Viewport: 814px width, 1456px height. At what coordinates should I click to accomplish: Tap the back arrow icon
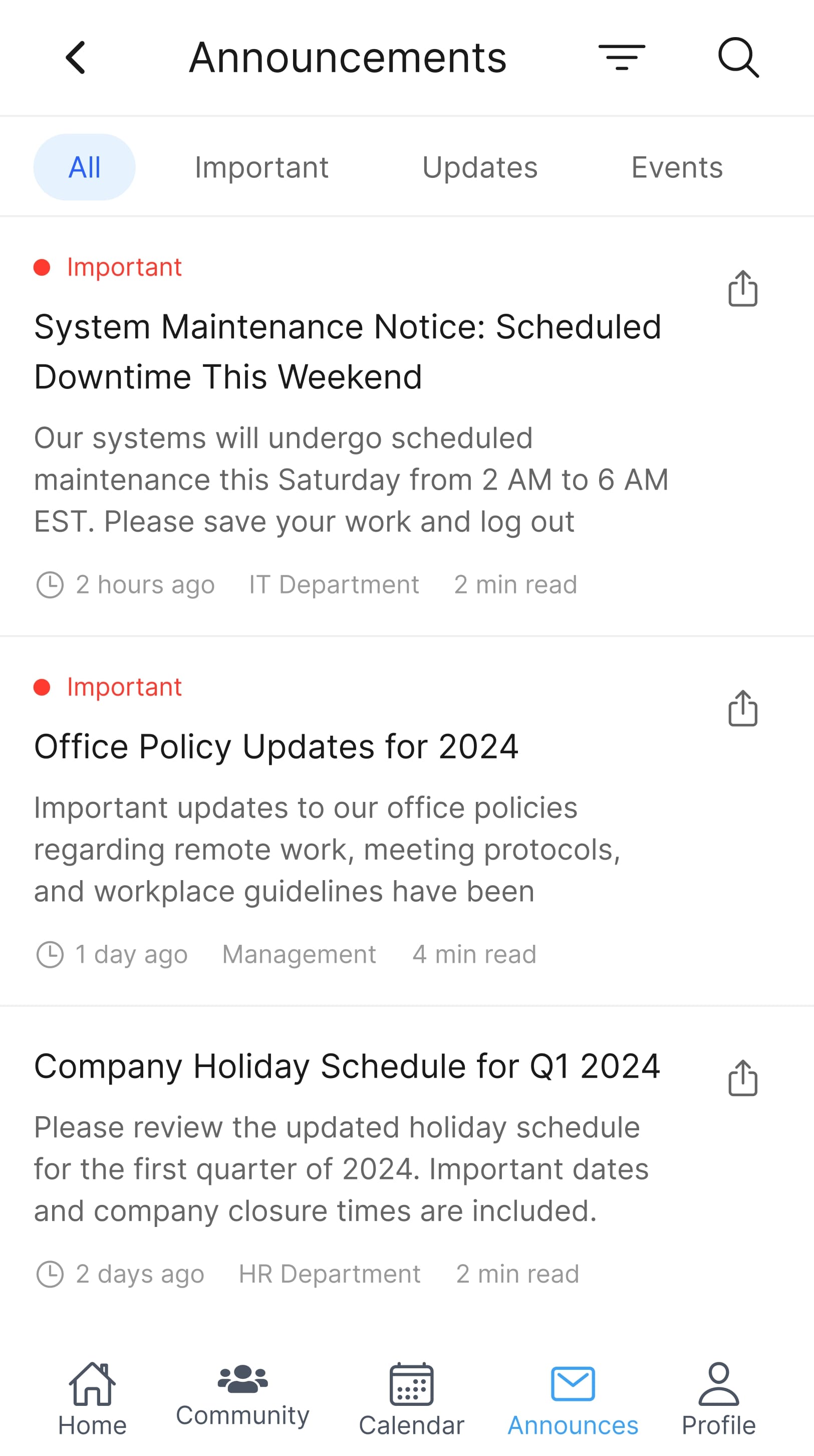(x=76, y=58)
